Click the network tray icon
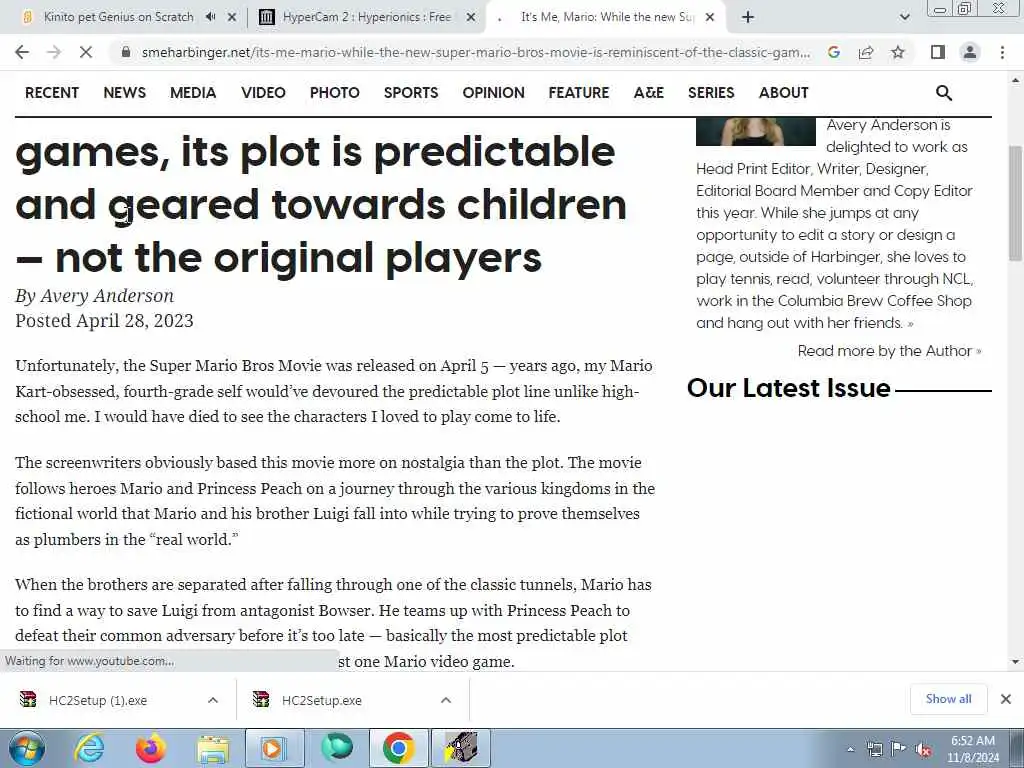Image resolution: width=1024 pixels, height=768 pixels. (x=874, y=749)
